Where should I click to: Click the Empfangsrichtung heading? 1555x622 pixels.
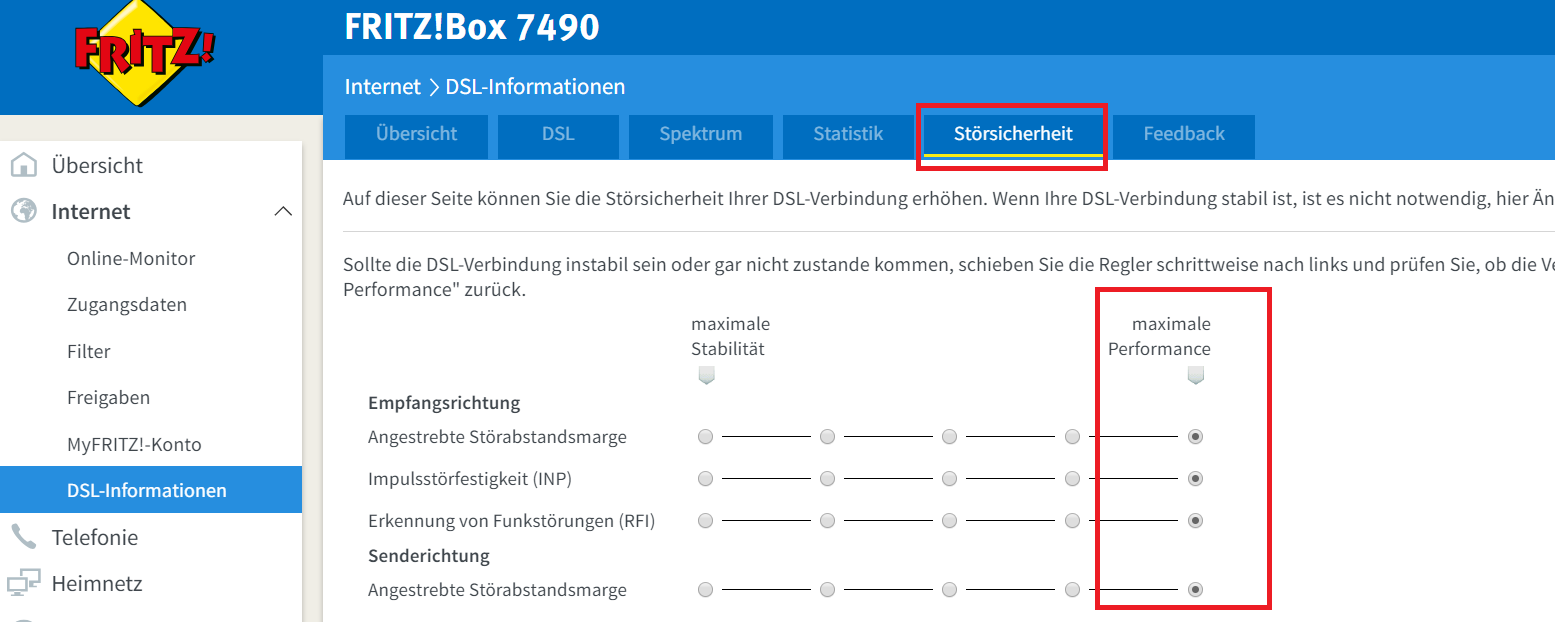click(444, 404)
